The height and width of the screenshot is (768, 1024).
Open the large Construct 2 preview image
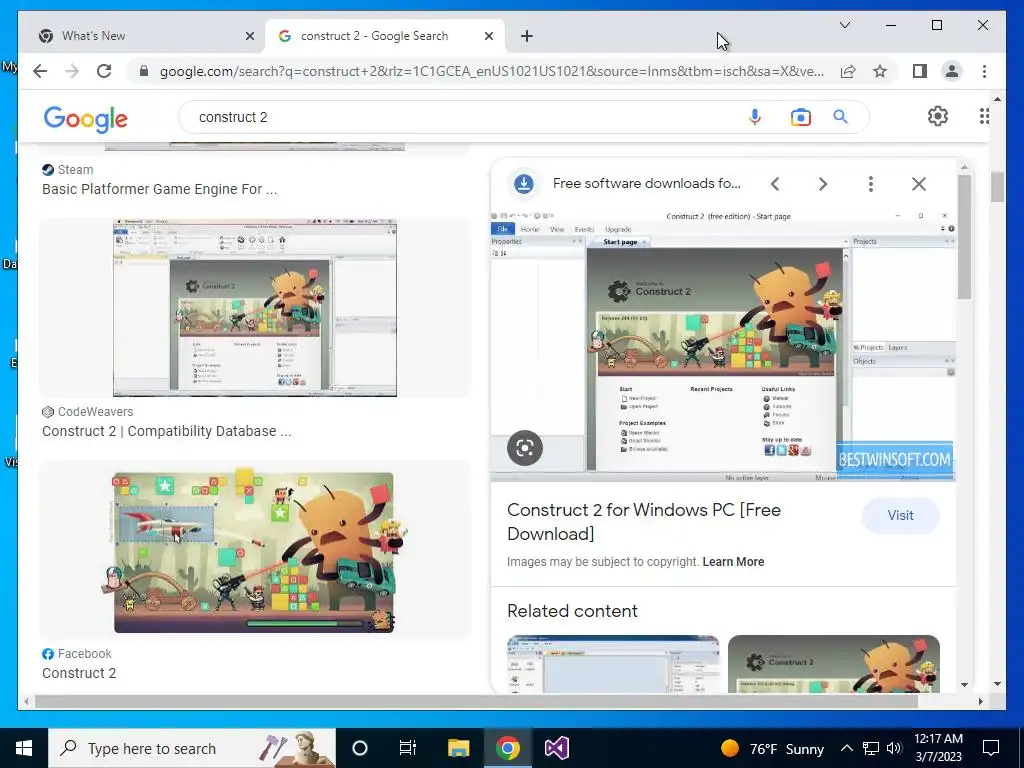723,346
